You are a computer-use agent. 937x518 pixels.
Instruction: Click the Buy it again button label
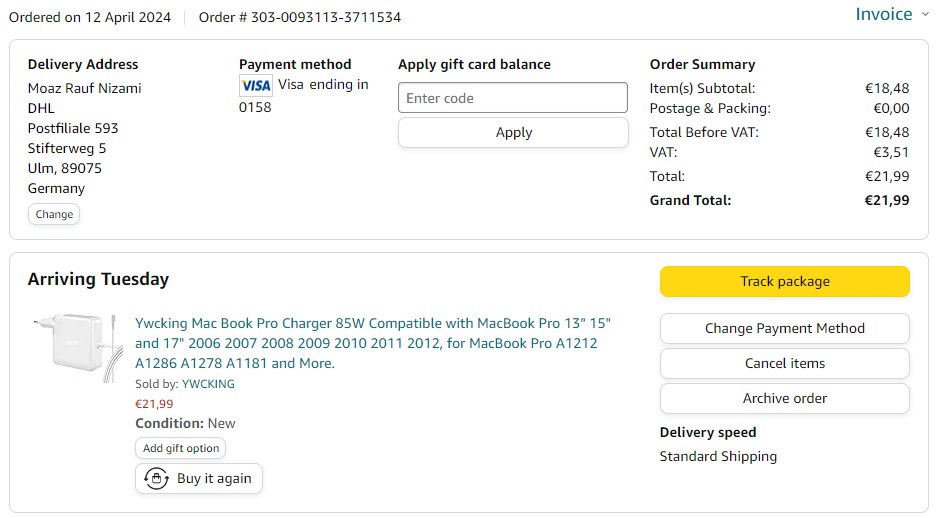point(214,478)
